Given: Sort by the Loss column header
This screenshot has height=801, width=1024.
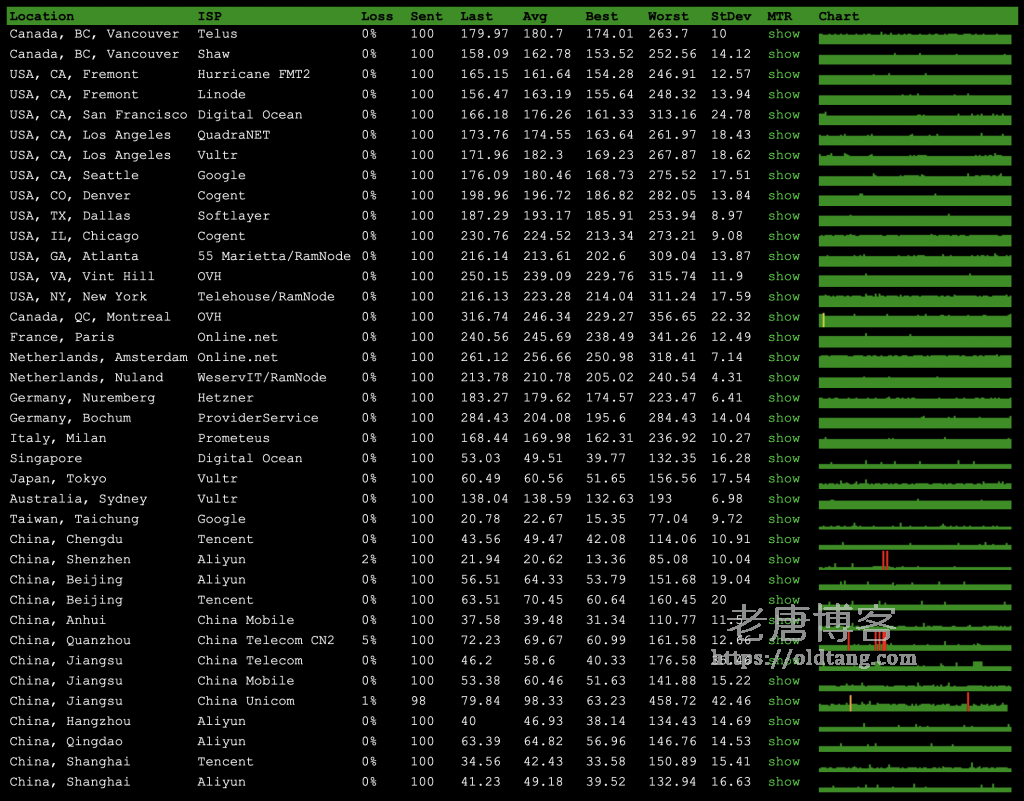Looking at the screenshot, I should click(377, 16).
